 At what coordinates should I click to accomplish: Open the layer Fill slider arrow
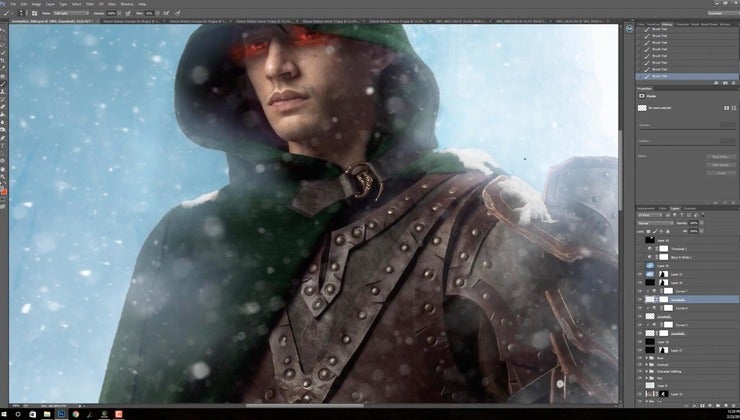click(x=702, y=231)
